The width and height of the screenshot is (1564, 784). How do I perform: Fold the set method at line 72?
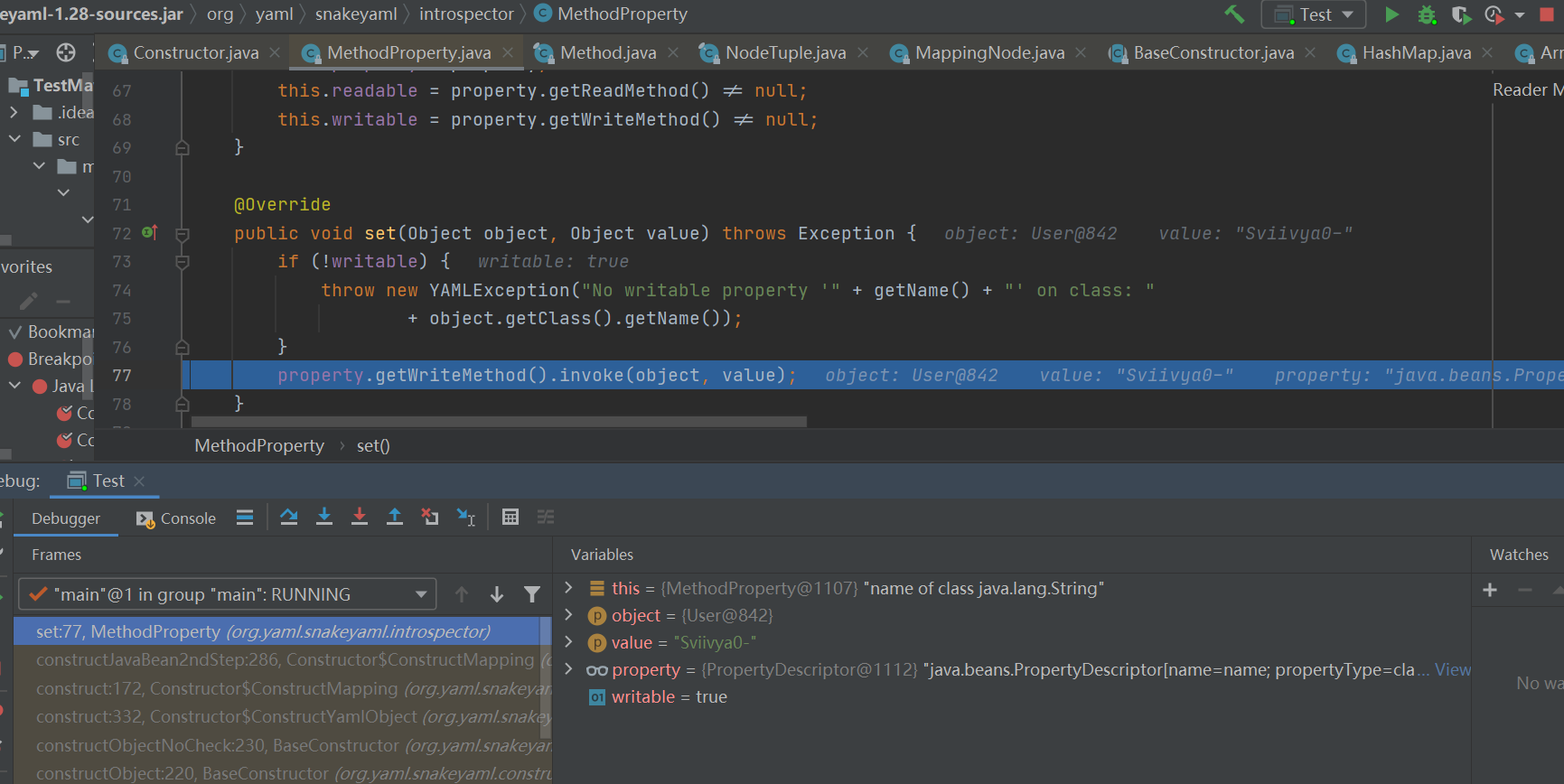(182, 234)
